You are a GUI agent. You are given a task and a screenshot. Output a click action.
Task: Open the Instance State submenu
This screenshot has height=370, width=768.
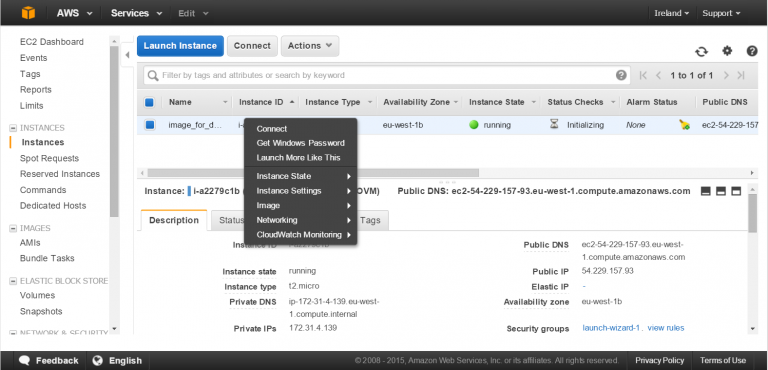[x=301, y=176]
